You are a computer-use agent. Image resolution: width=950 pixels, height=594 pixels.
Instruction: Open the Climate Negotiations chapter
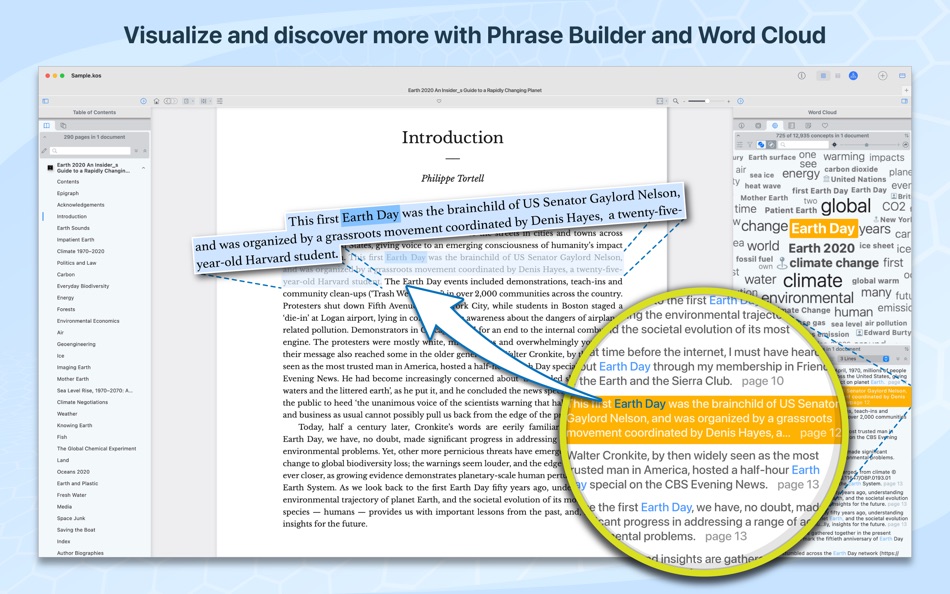click(82, 402)
